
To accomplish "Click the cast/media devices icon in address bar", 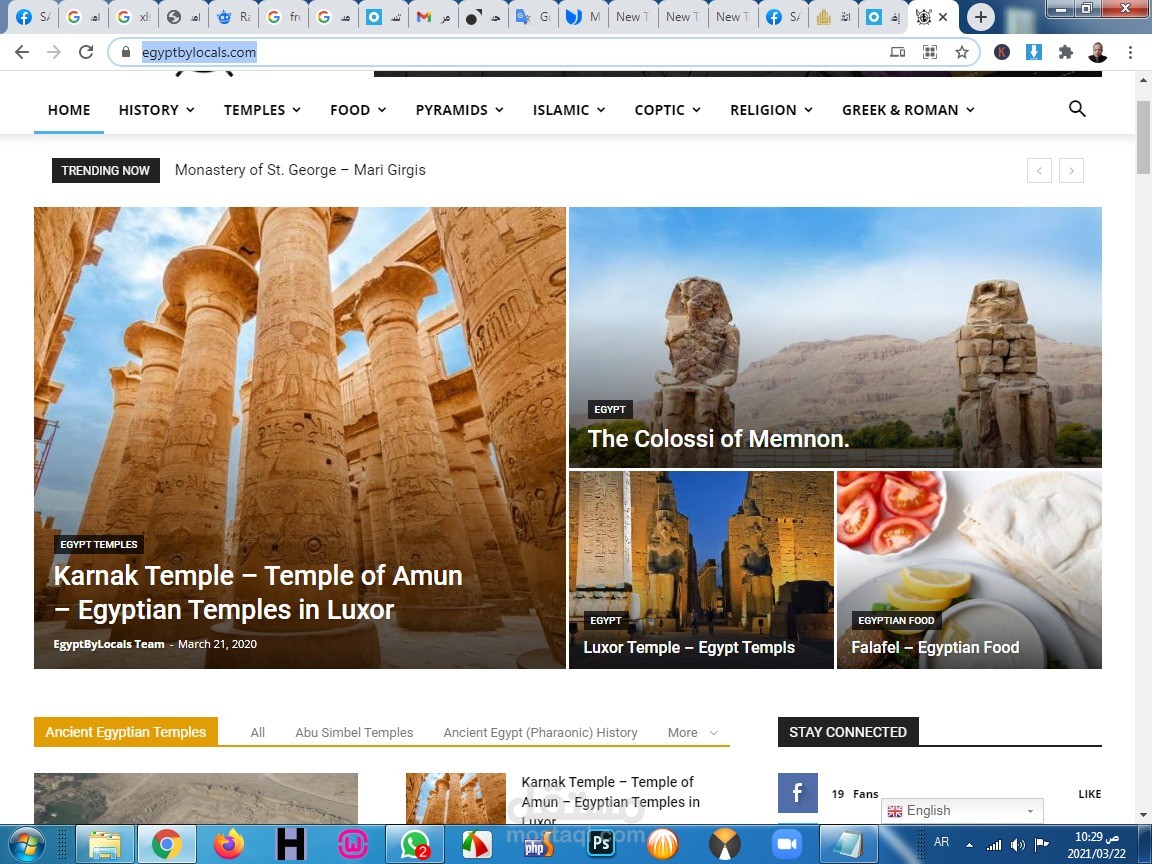I will click(897, 52).
